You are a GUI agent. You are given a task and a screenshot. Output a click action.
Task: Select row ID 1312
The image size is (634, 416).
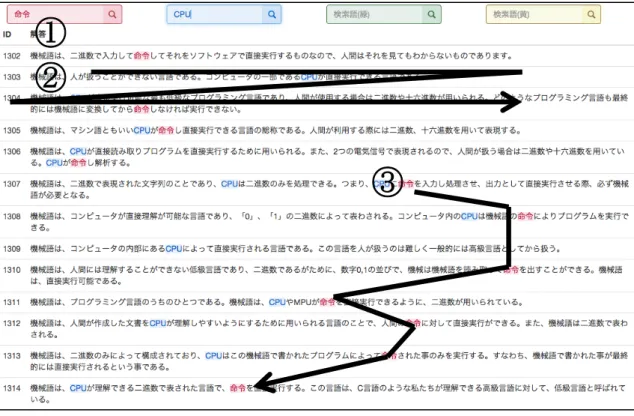click(x=11, y=323)
